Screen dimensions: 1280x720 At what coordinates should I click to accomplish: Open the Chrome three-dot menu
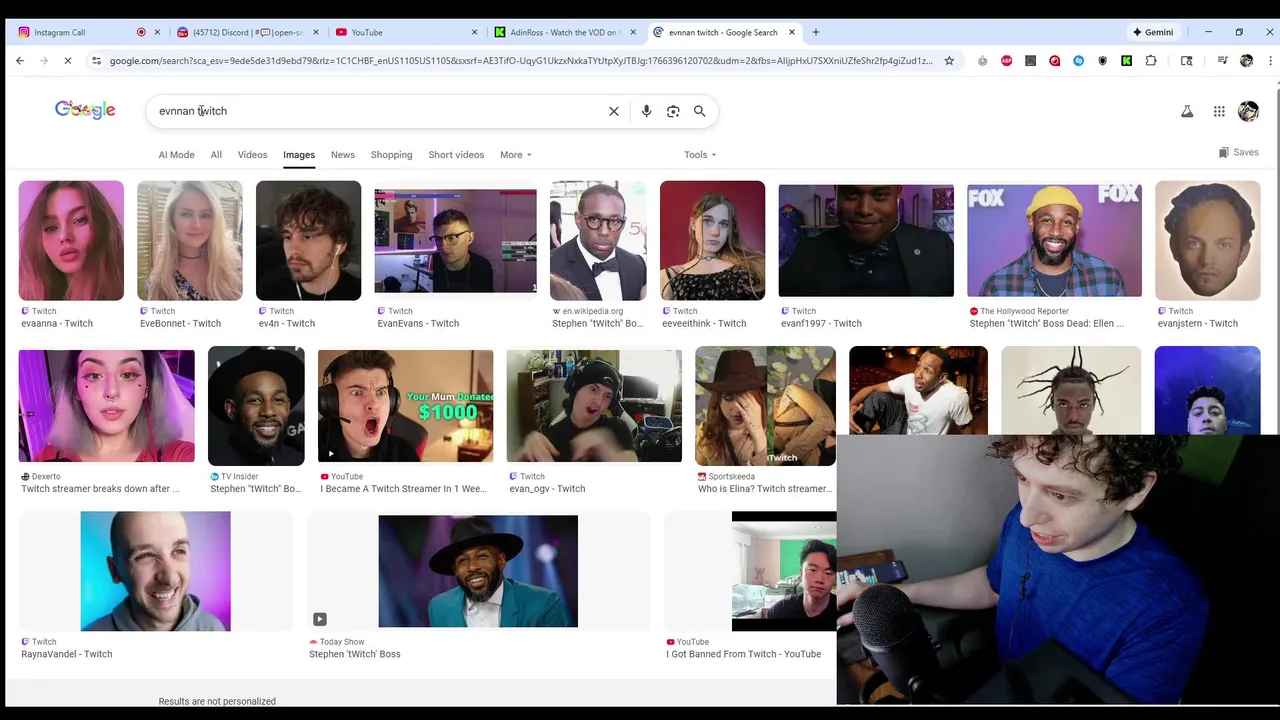(x=1270, y=61)
